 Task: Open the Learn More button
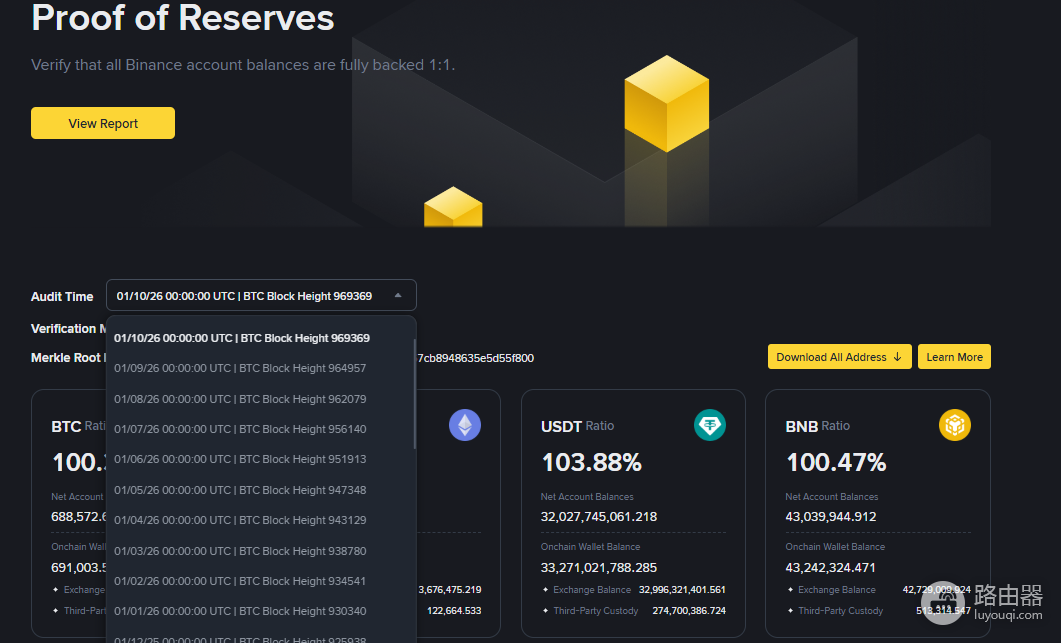(954, 357)
